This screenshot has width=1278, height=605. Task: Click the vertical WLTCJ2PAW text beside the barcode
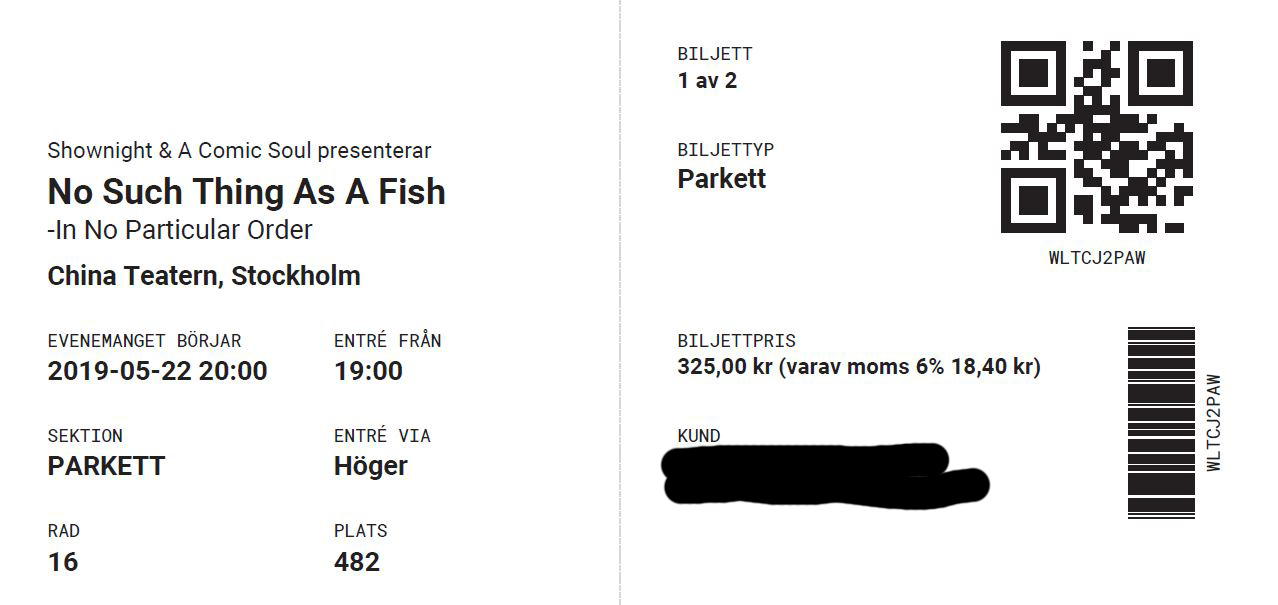point(1214,422)
